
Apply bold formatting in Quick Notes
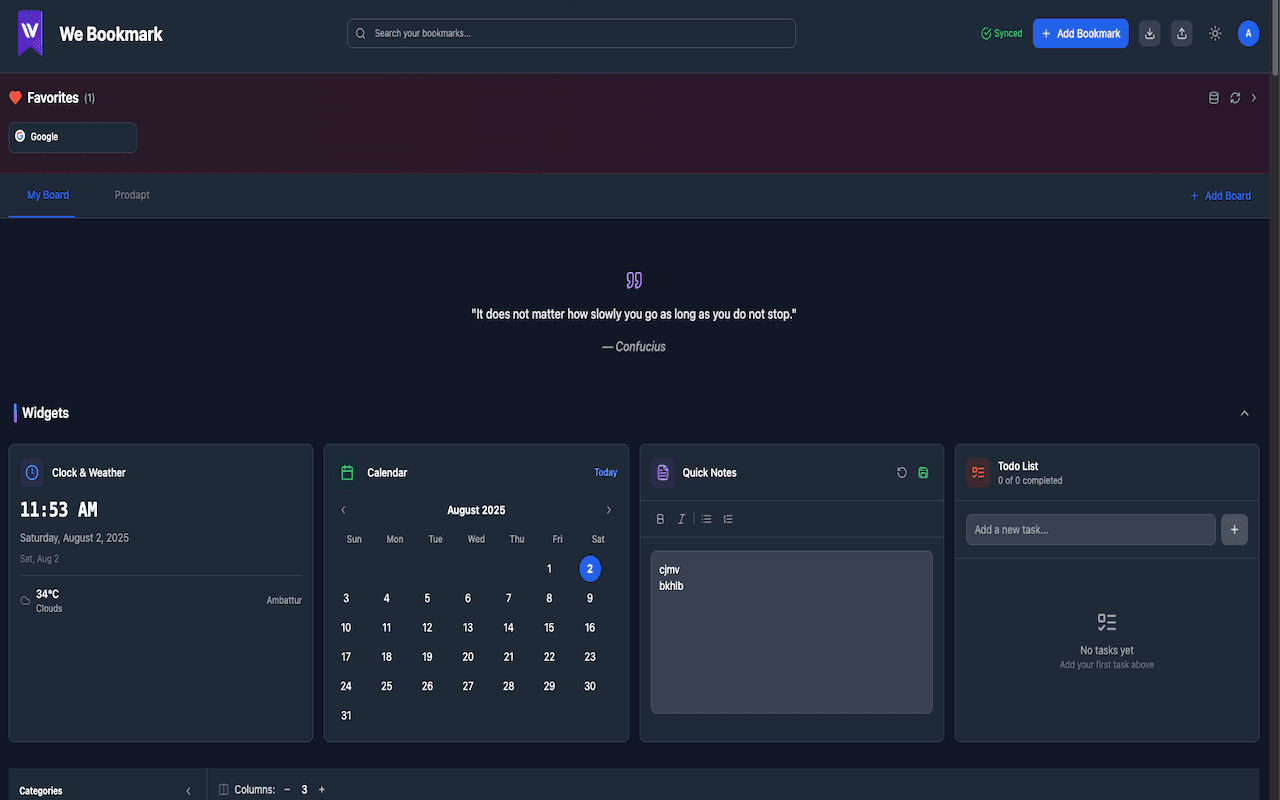point(660,519)
